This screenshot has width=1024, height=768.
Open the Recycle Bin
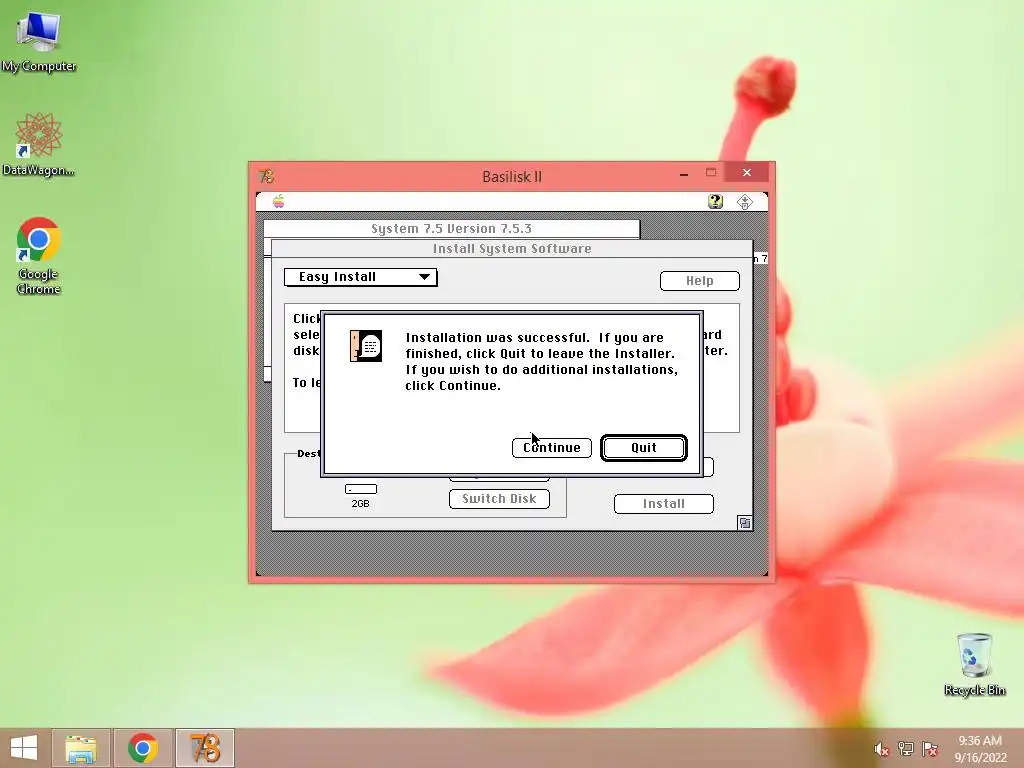click(x=974, y=664)
